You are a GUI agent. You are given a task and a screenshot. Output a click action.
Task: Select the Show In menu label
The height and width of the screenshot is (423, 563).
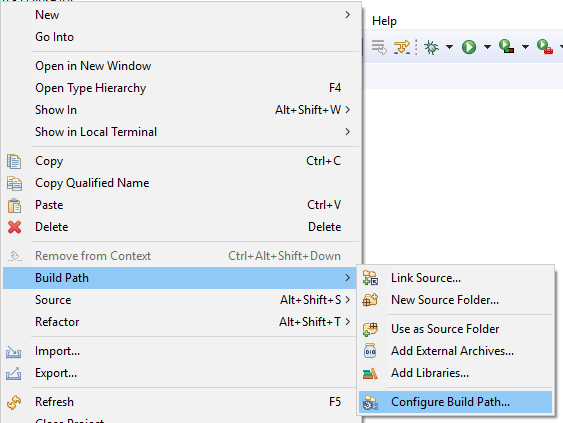click(x=56, y=110)
